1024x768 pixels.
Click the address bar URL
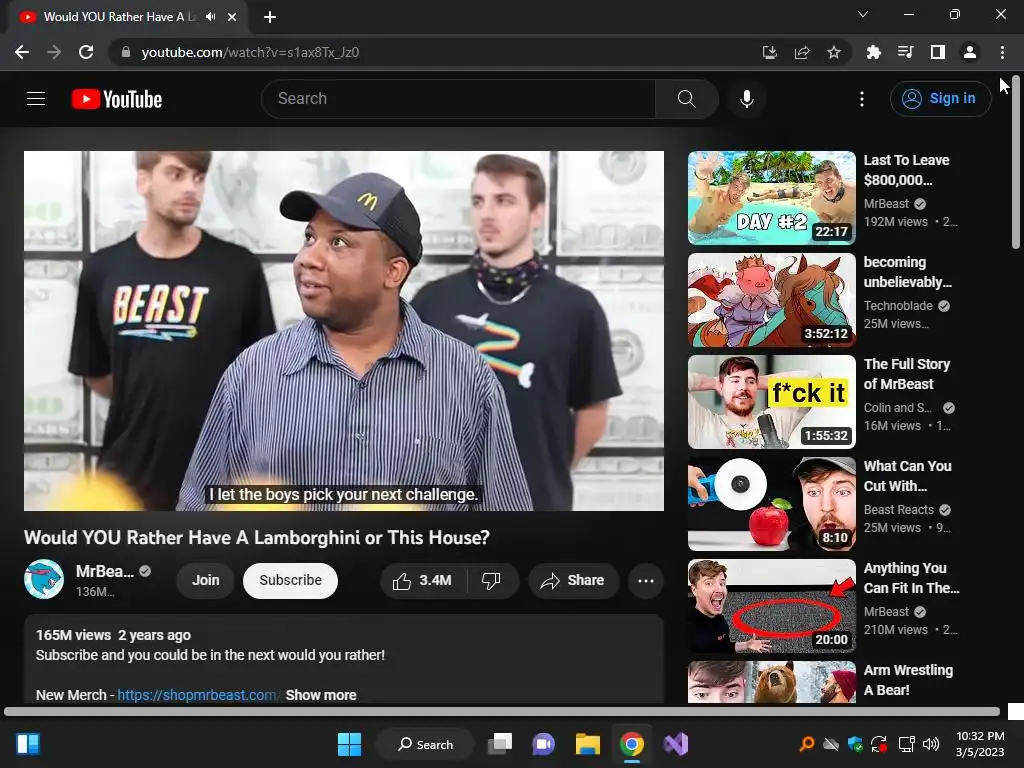pos(250,52)
